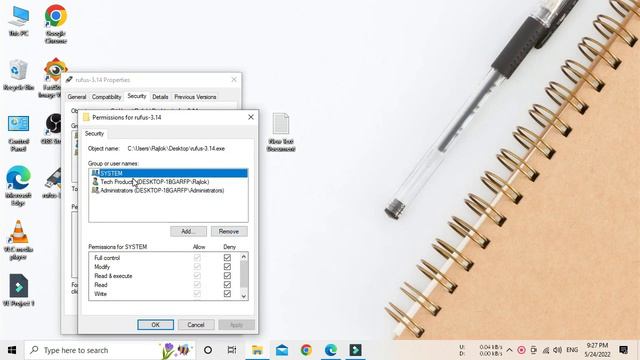This screenshot has height=360, width=640.
Task: Select Security tab in Properties window
Action: (x=137, y=96)
